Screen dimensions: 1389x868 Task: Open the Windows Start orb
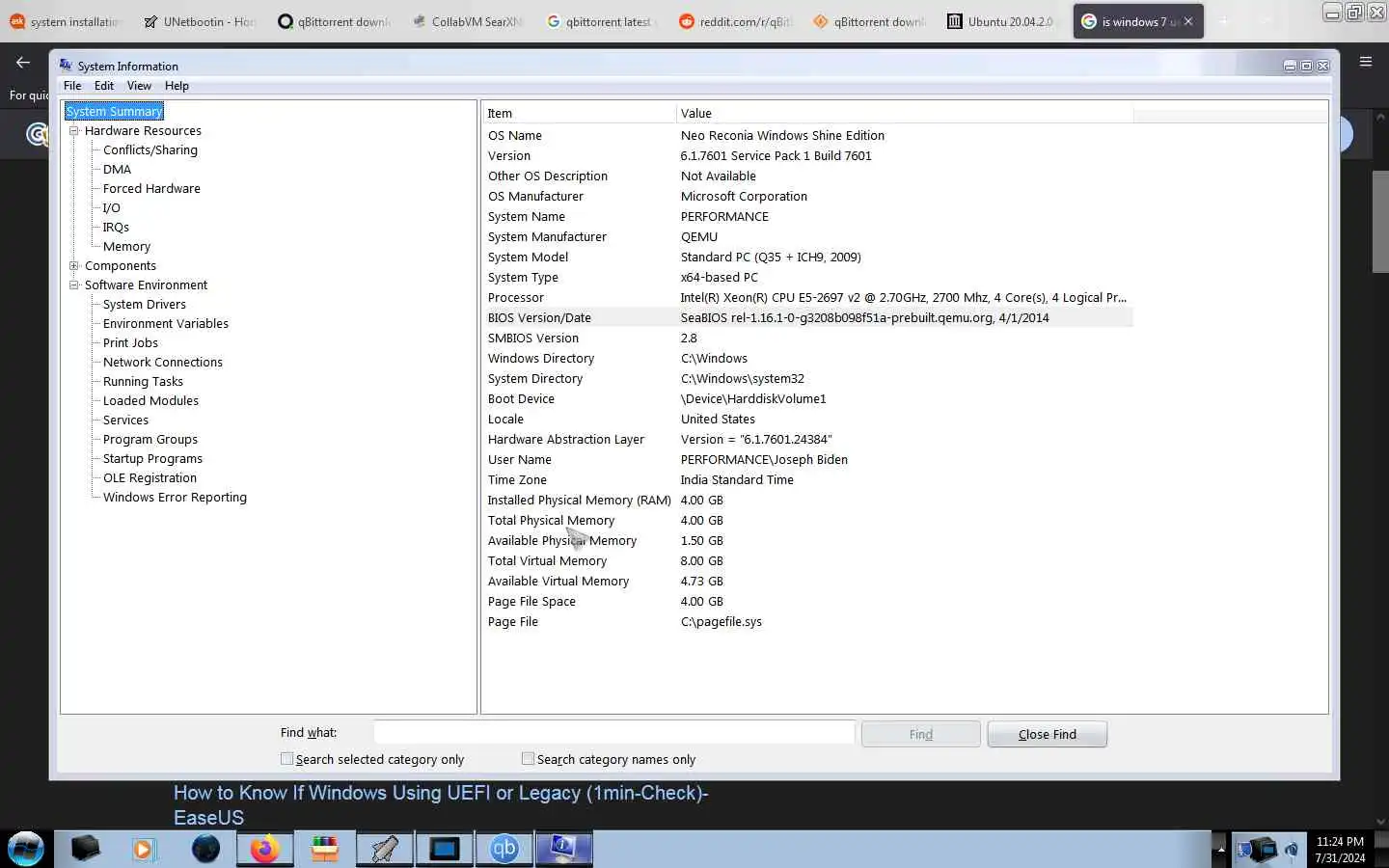coord(26,849)
